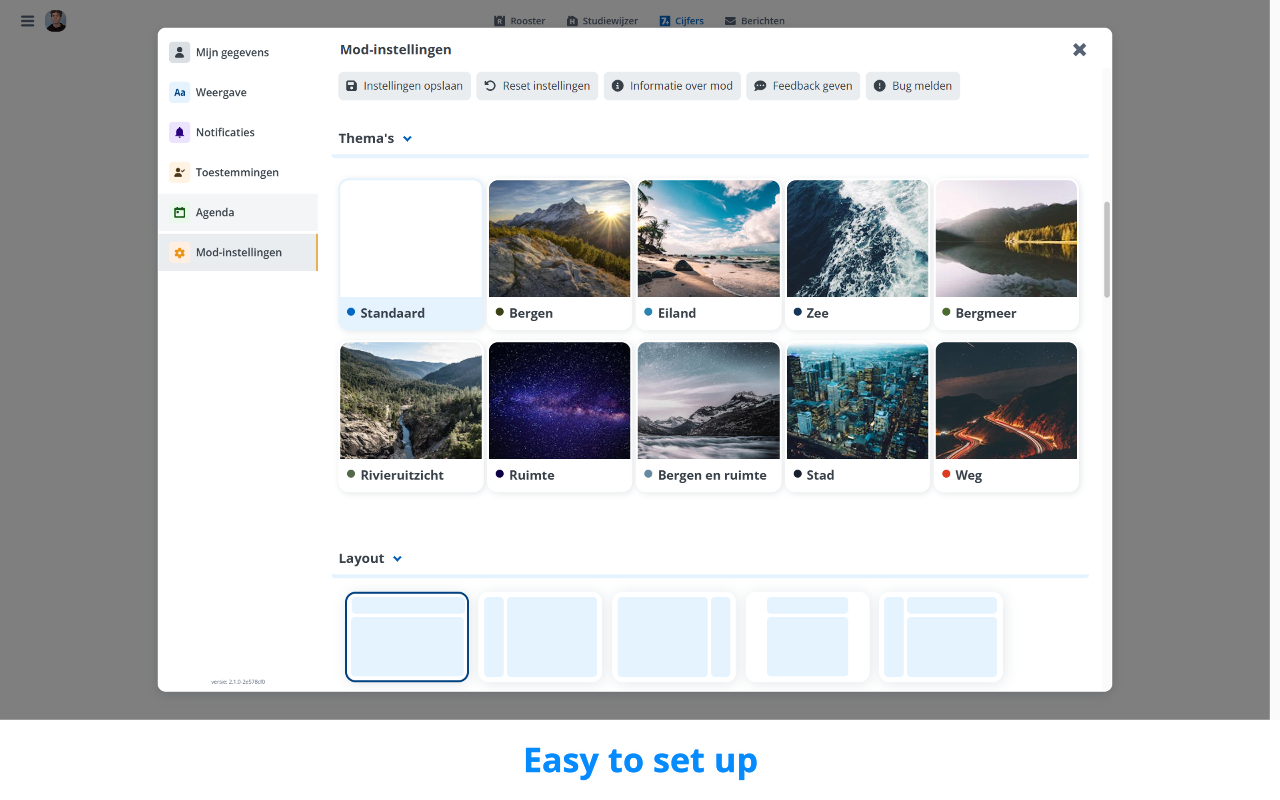This screenshot has height=800, width=1280.
Task: Click the Mijn gegevens person icon
Action: [x=179, y=52]
